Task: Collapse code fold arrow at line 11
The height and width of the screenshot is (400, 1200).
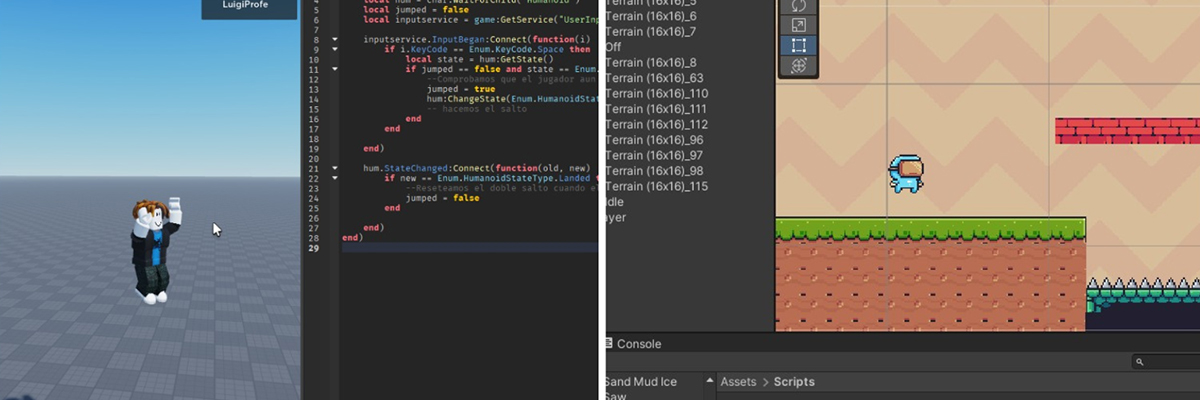Action: (335, 69)
